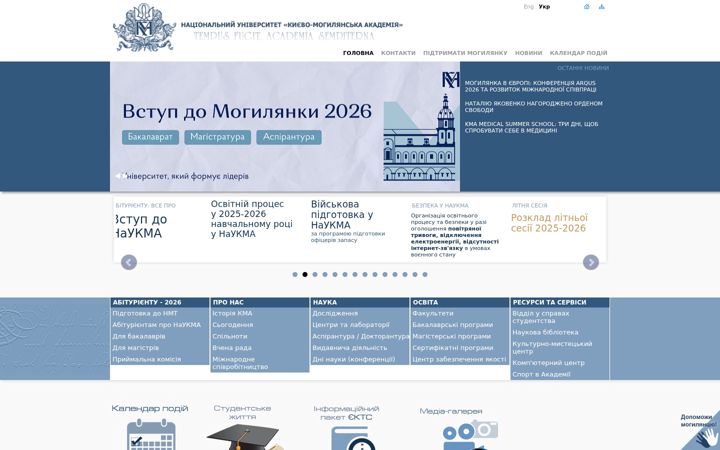
Task: Open Календар подій in top menu
Action: click(x=579, y=53)
